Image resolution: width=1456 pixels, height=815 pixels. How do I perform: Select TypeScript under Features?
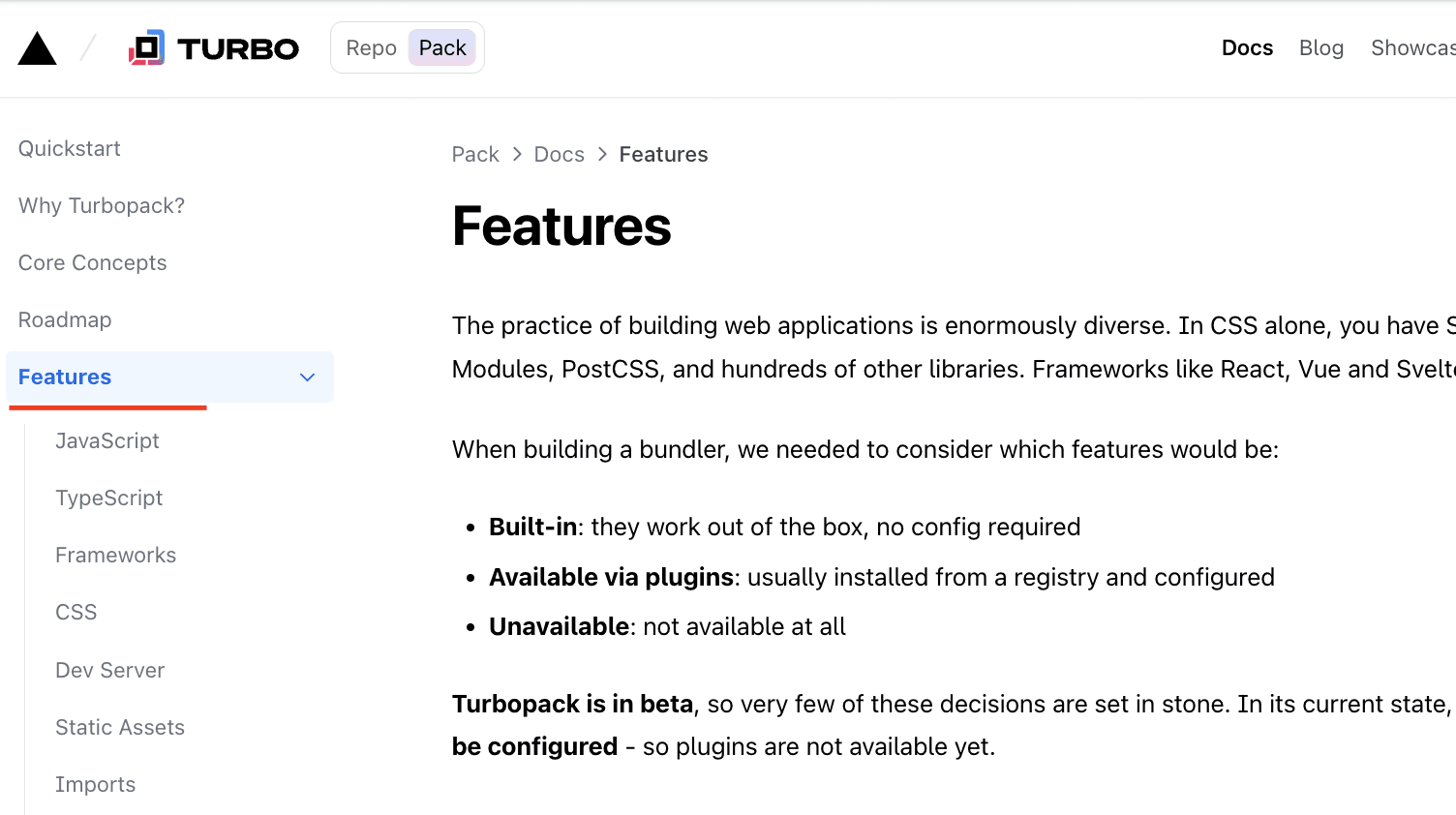(109, 498)
